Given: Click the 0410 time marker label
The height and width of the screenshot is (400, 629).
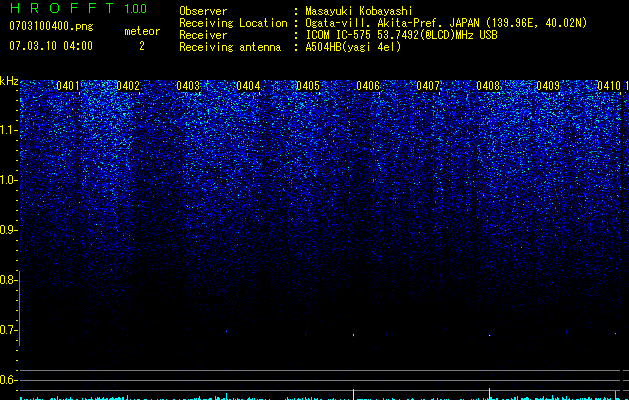Looking at the screenshot, I should coord(609,86).
